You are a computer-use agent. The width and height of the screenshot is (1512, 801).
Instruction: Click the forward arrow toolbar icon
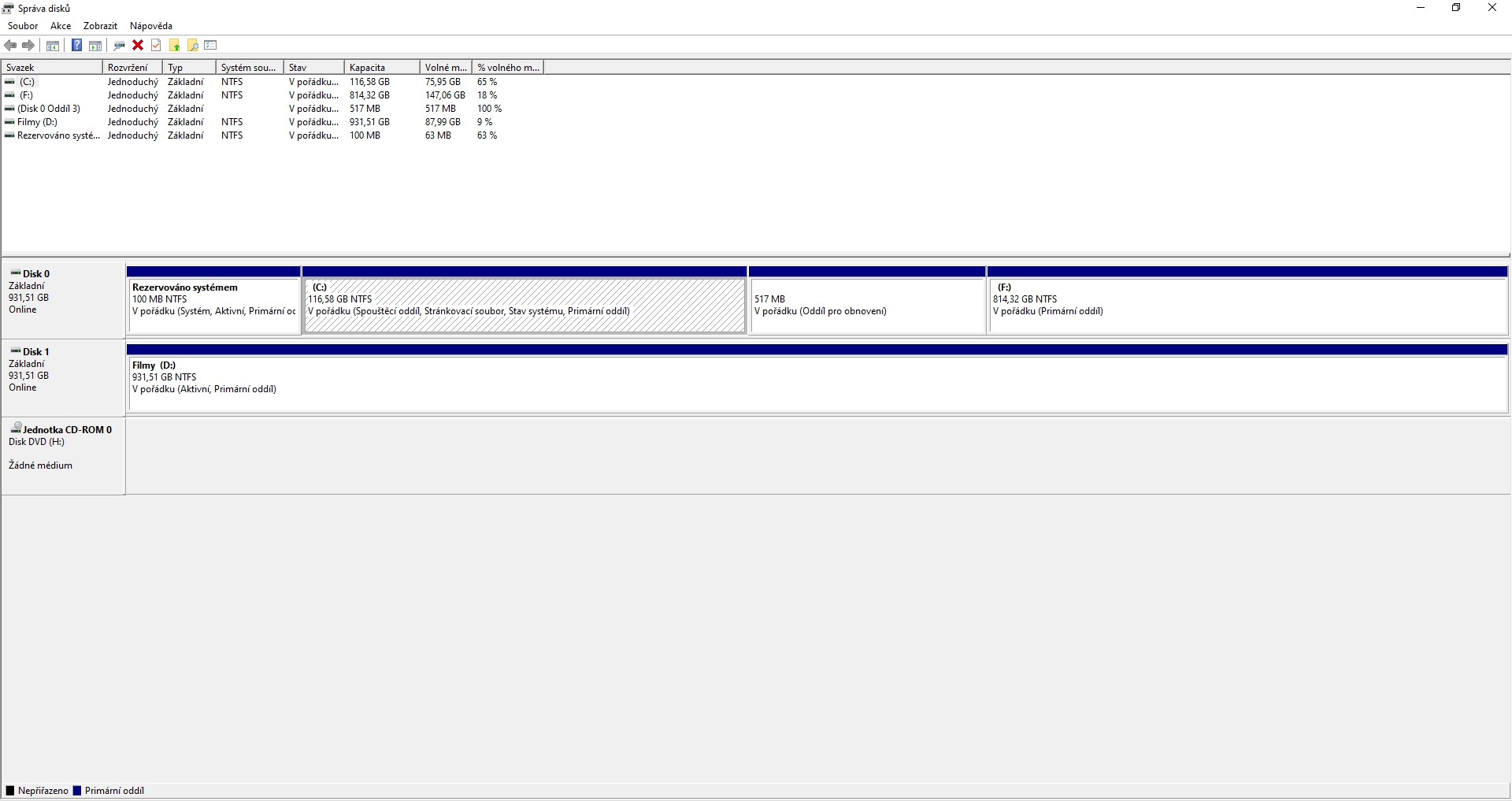(28, 46)
